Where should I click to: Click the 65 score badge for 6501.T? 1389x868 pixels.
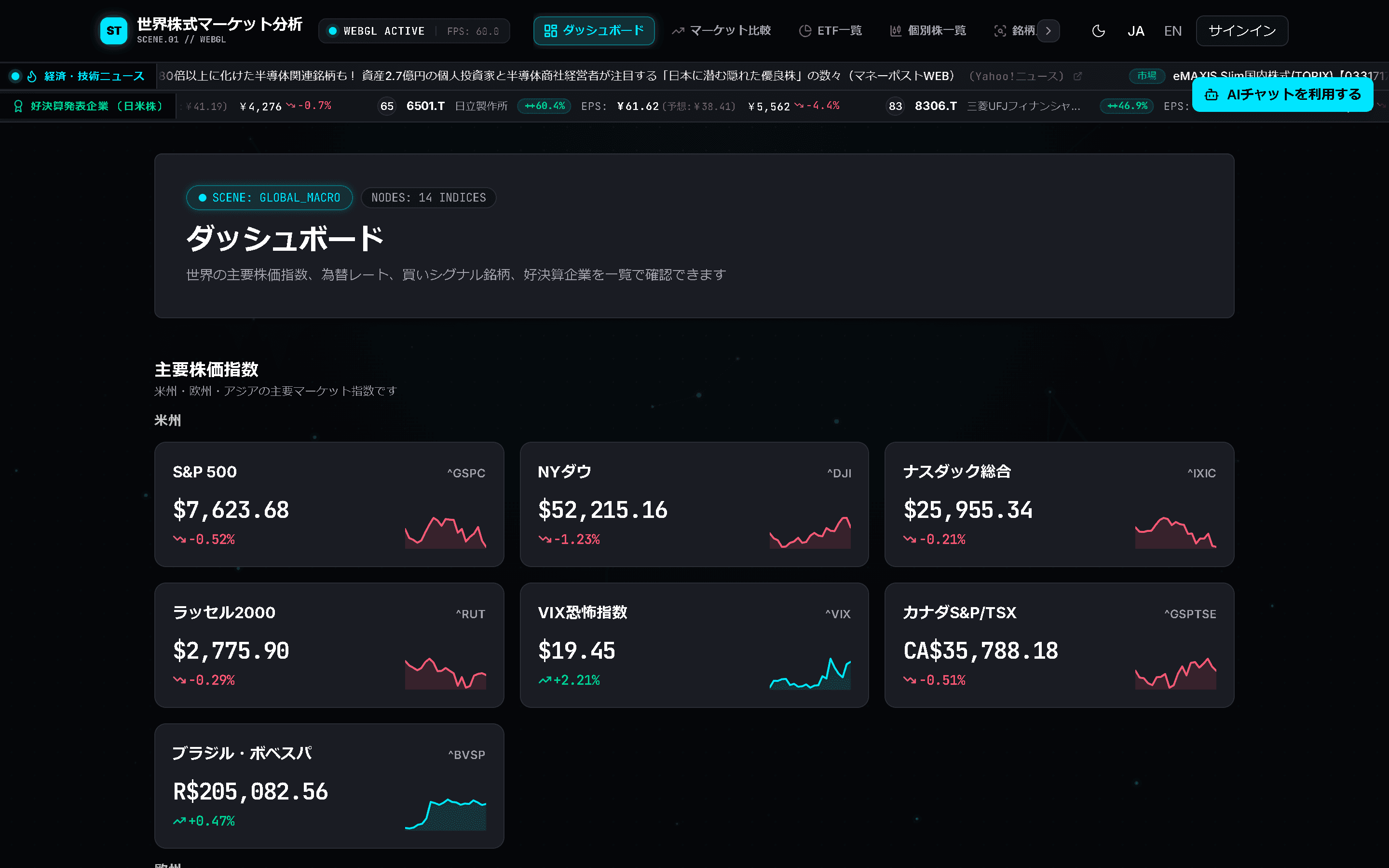(x=387, y=106)
